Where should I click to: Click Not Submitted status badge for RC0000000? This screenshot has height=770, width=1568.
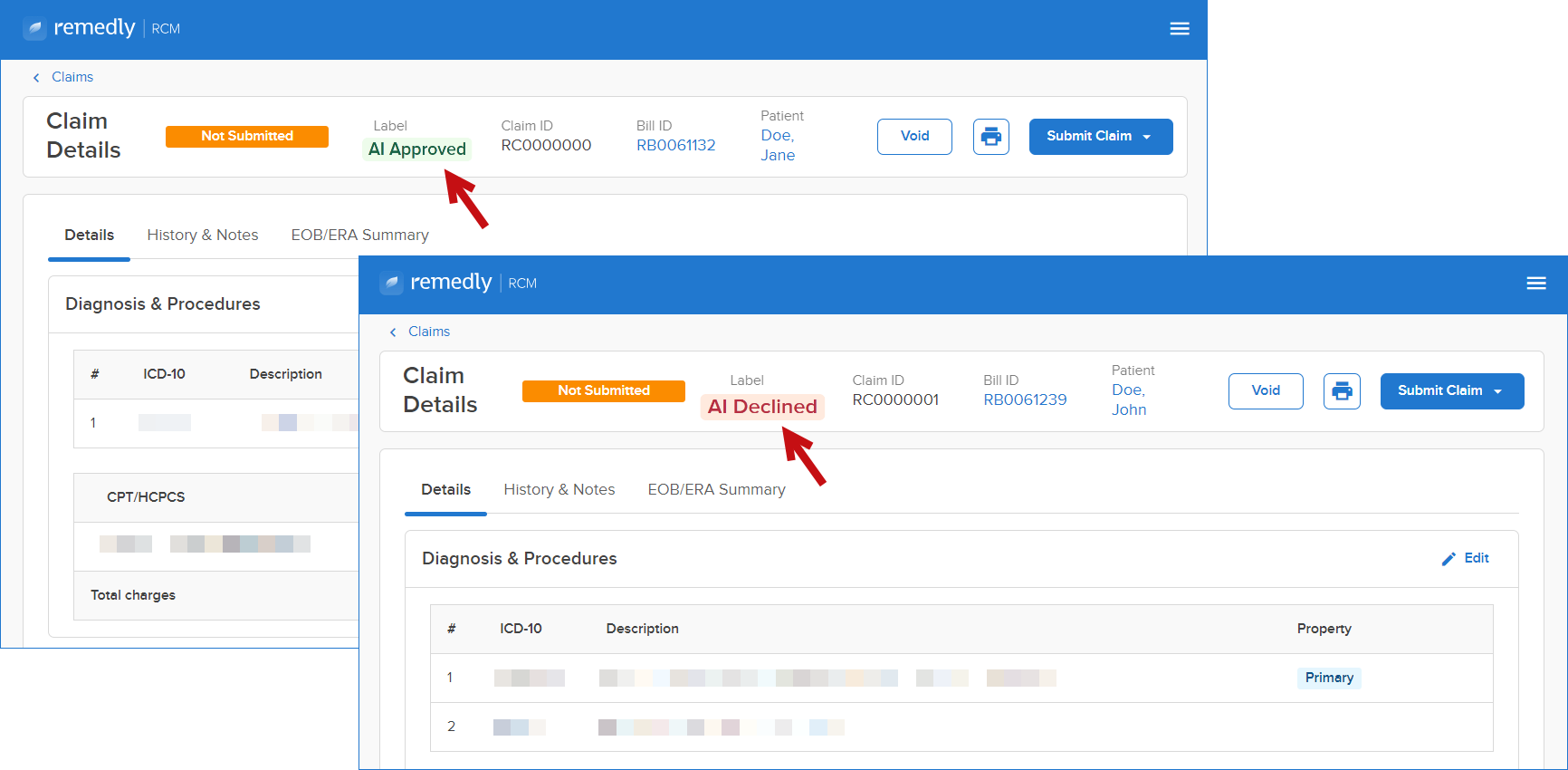[x=247, y=136]
